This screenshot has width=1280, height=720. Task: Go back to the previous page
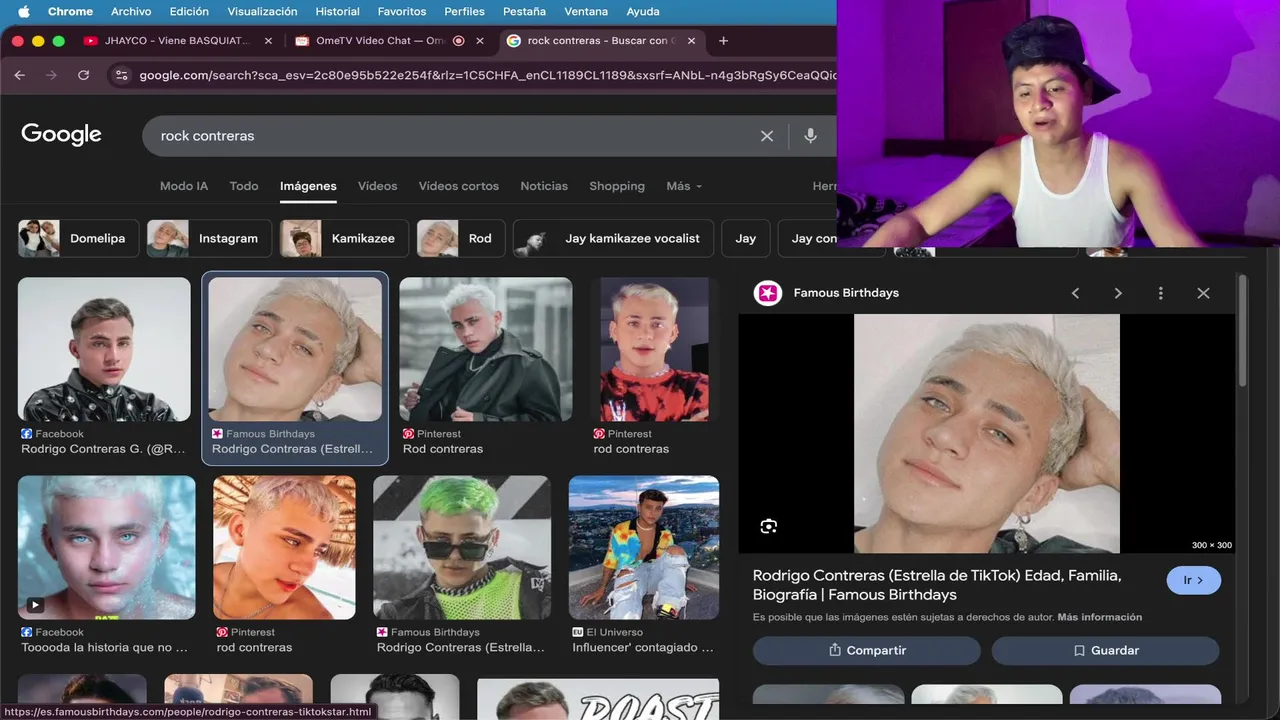[20, 75]
